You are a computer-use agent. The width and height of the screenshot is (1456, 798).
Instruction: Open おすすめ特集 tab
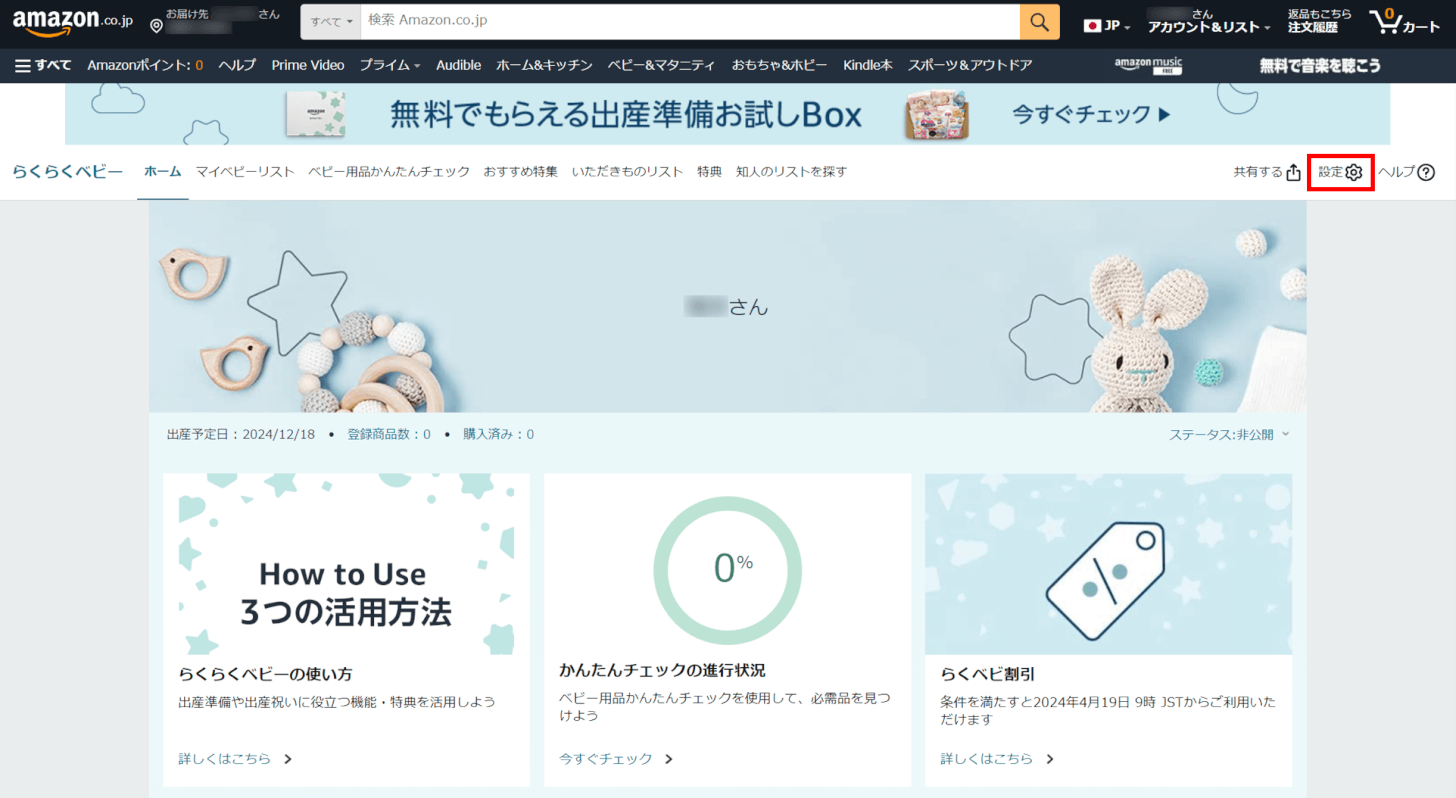click(521, 172)
